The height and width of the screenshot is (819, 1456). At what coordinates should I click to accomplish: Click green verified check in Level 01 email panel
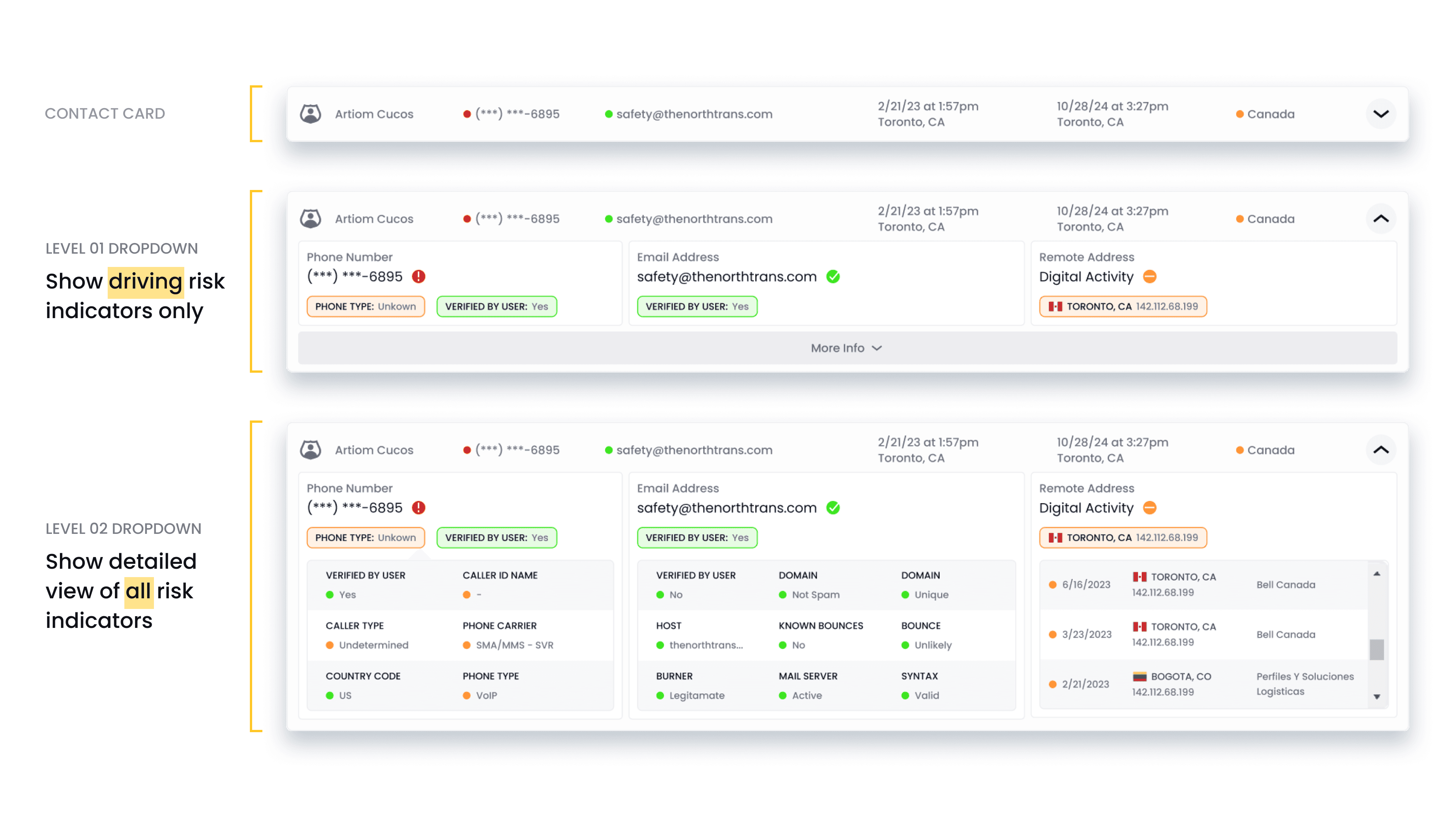tap(833, 276)
